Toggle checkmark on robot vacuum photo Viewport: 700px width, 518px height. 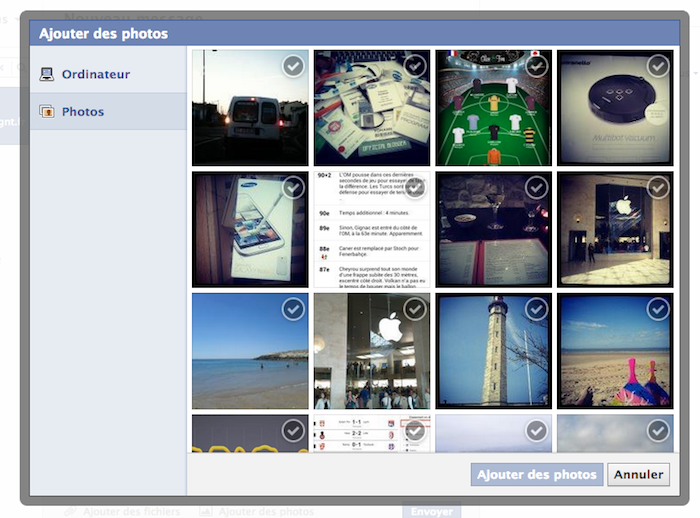pyautogui.click(x=658, y=66)
